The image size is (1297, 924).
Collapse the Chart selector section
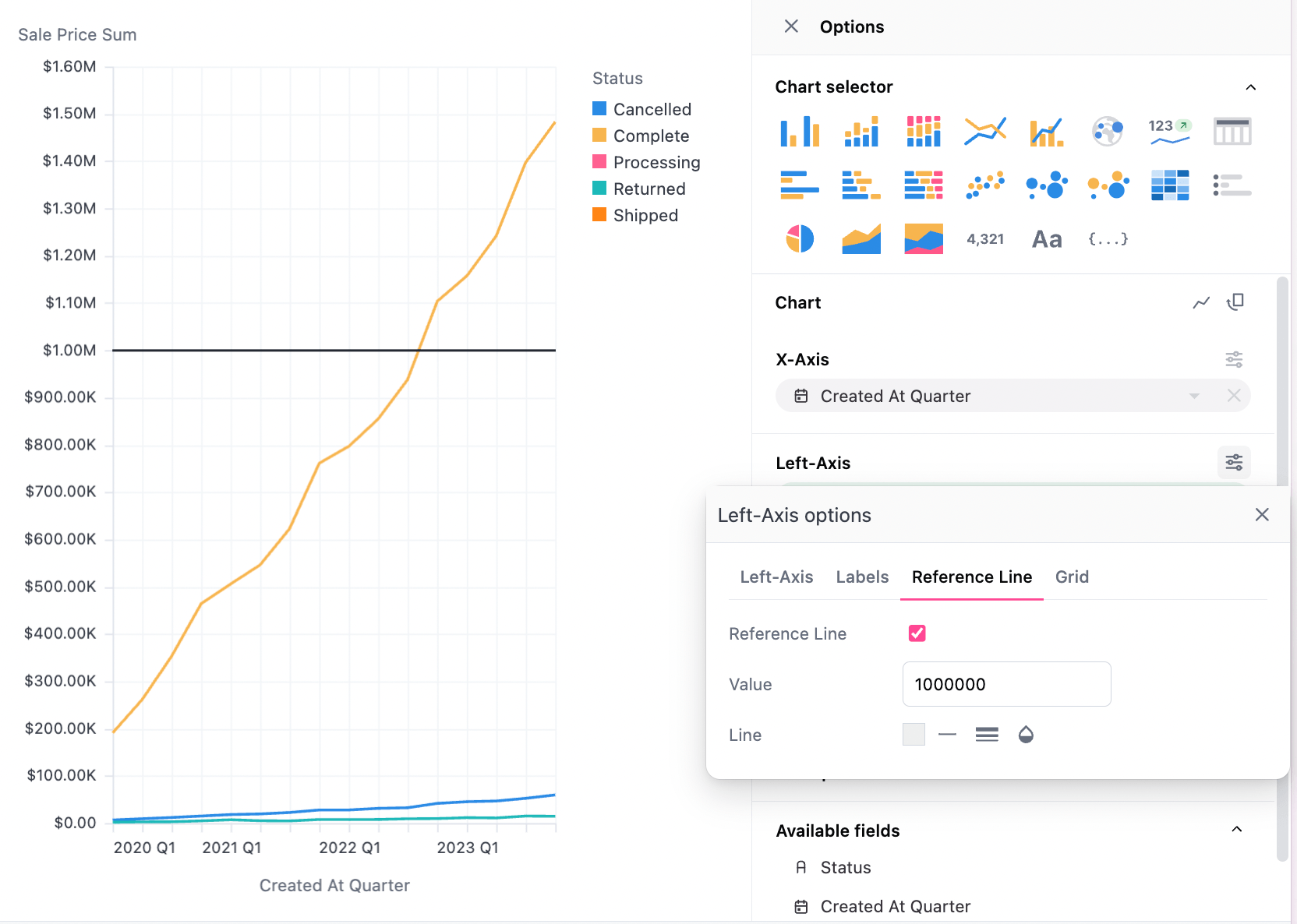point(1251,87)
